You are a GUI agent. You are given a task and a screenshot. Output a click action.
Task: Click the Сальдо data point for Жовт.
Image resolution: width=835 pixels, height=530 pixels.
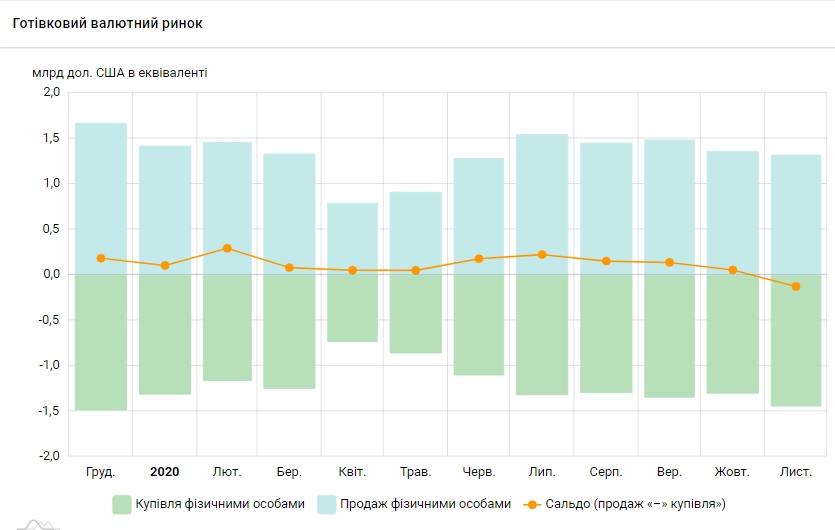(733, 270)
